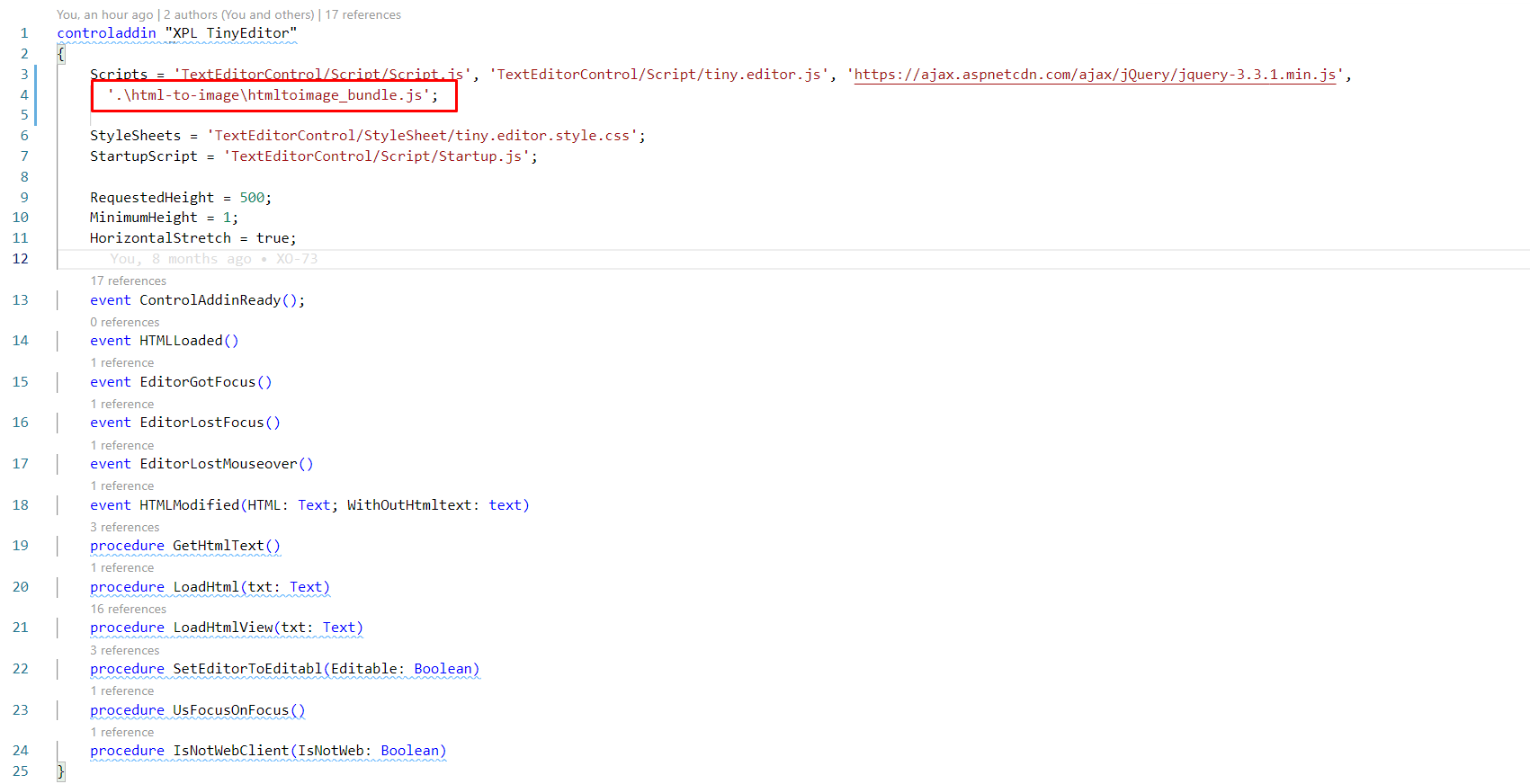Click "2 authors (You and others)" code lens

[239, 14]
